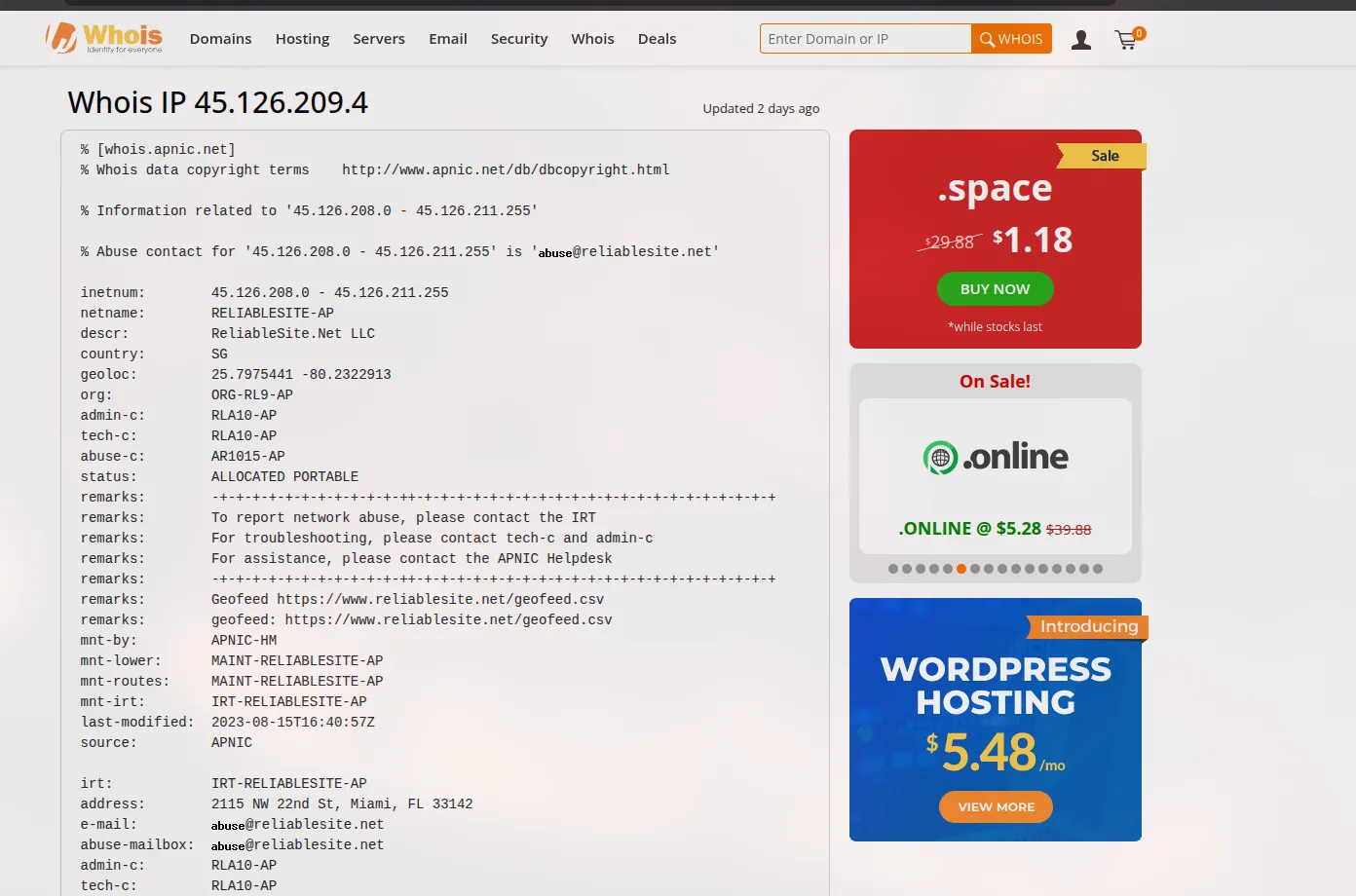Open the Hosting menu
The image size is (1356, 896).
pyautogui.click(x=302, y=39)
